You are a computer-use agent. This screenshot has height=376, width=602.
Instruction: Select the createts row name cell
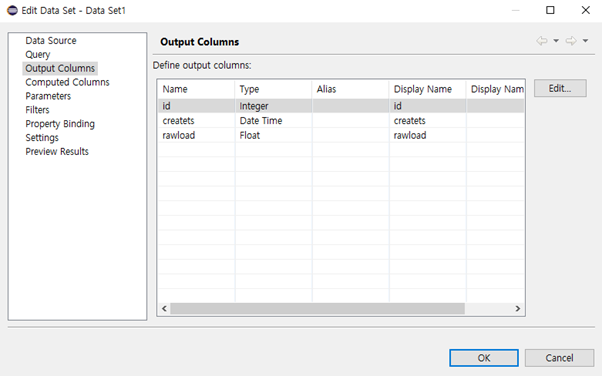point(196,121)
